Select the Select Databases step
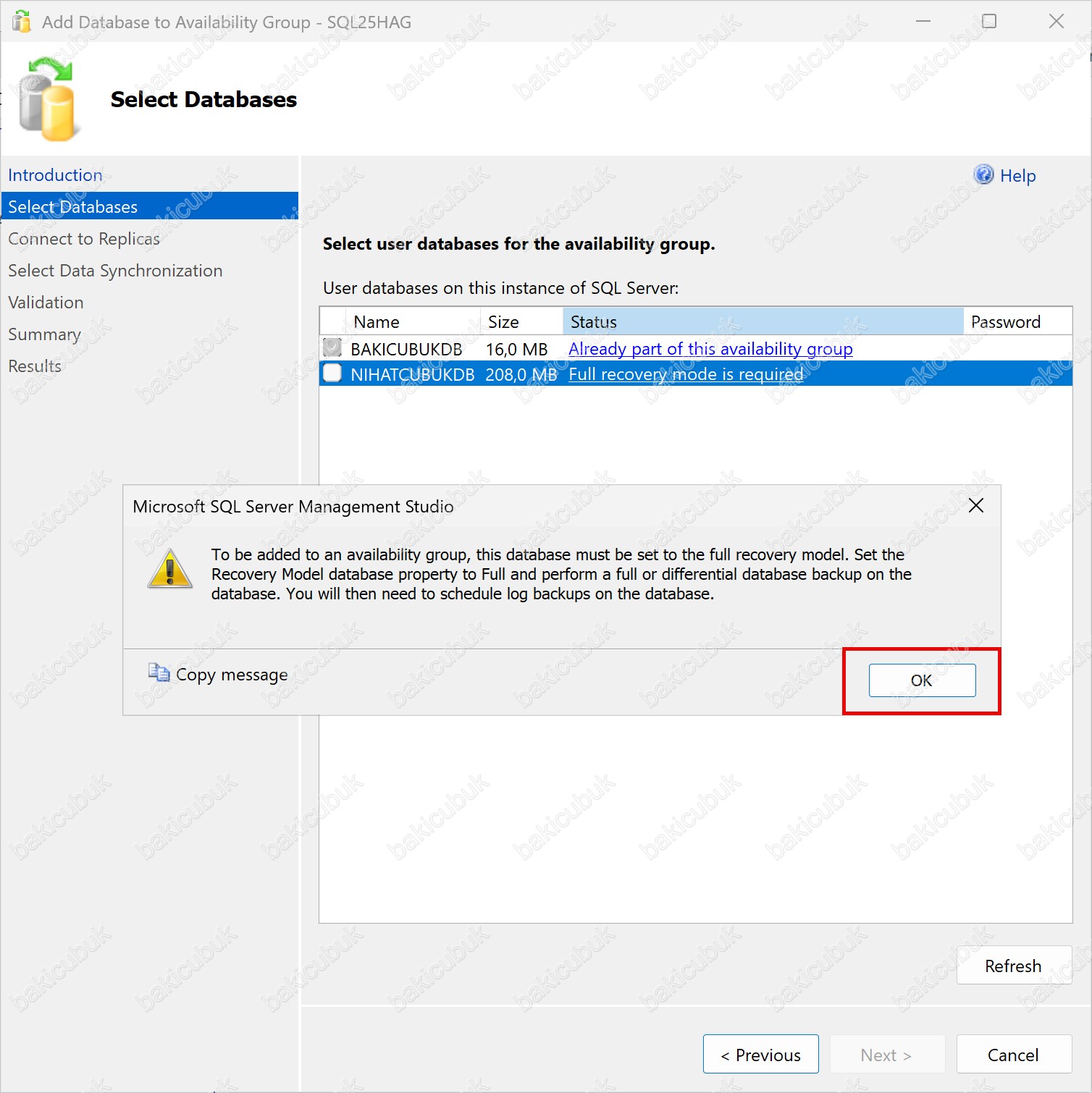Screen dimensions: 1092x1093 72,207
